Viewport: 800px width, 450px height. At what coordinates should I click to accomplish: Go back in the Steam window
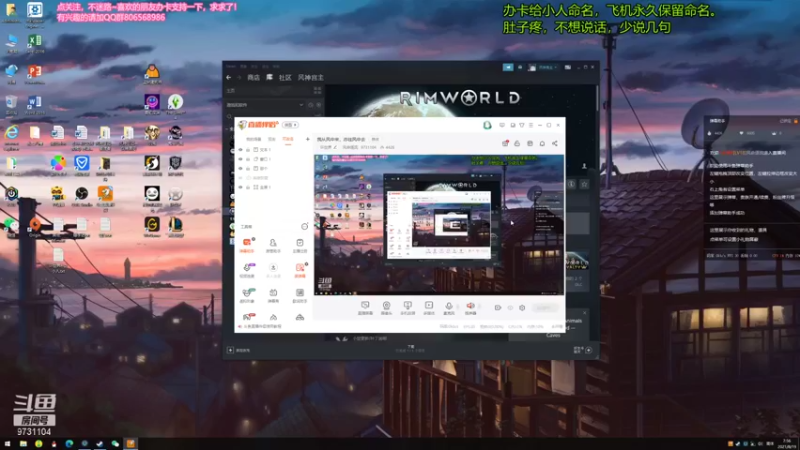coord(229,78)
